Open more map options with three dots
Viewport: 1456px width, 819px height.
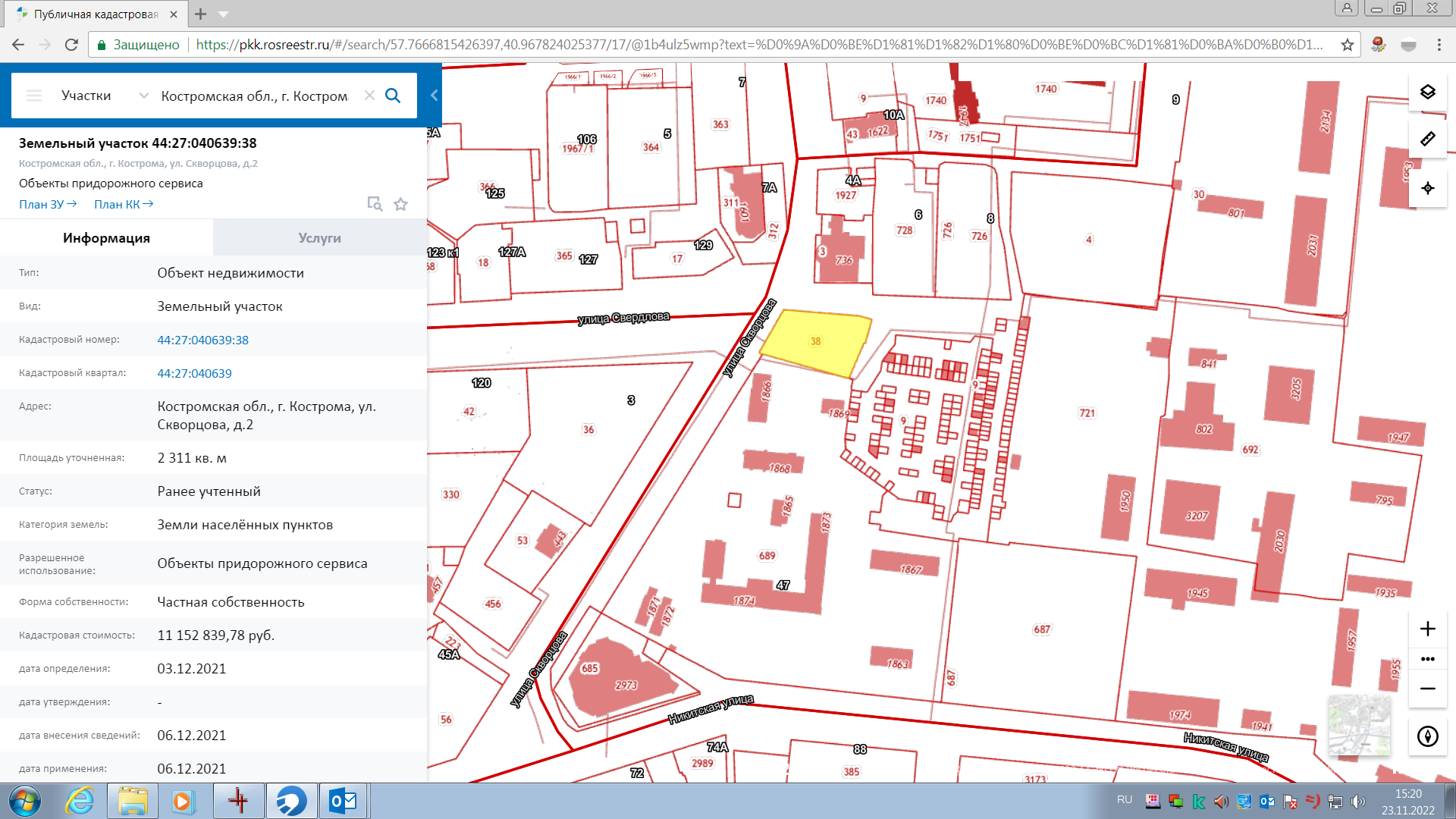(1428, 659)
